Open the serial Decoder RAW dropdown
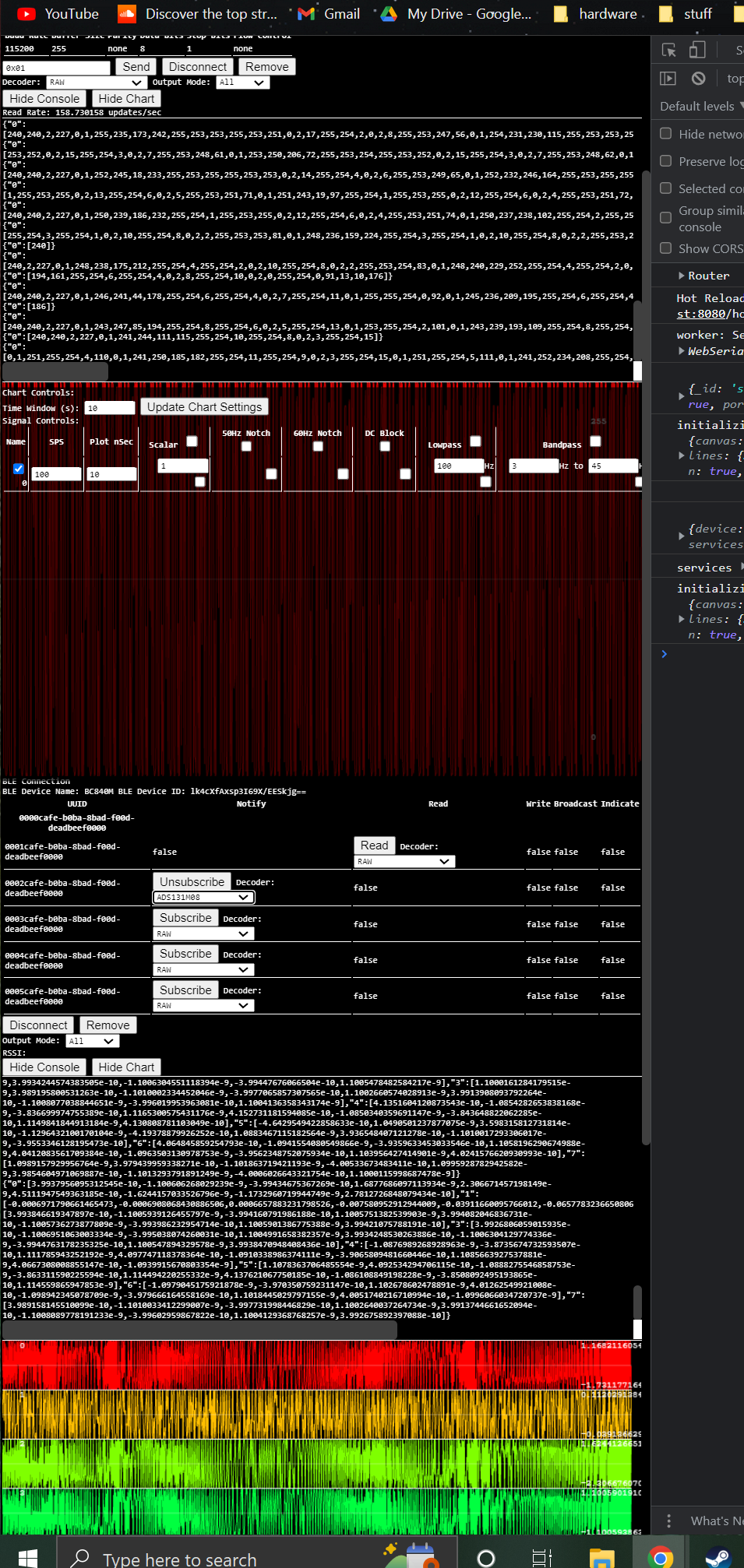 pyautogui.click(x=96, y=83)
